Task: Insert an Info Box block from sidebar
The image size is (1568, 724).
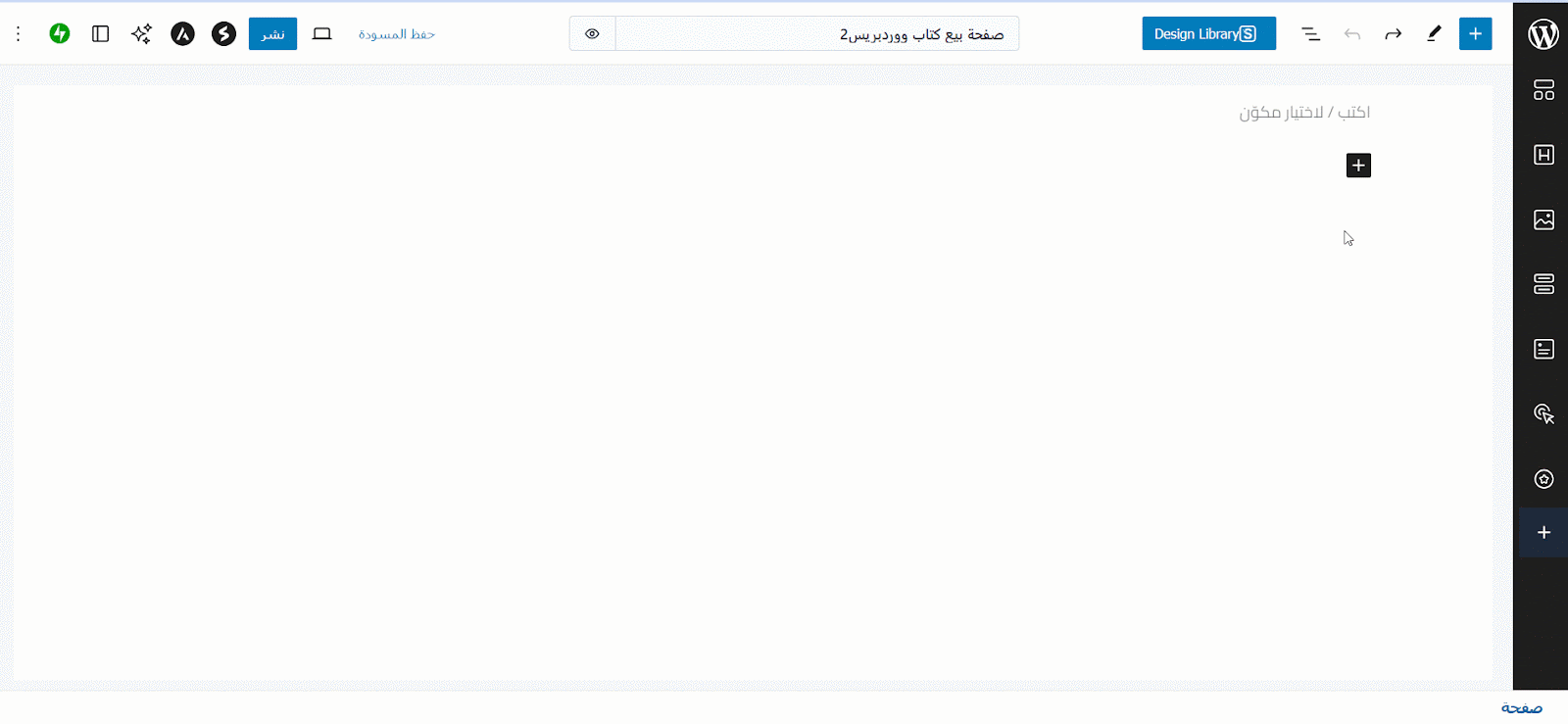Action: pos(1543,349)
